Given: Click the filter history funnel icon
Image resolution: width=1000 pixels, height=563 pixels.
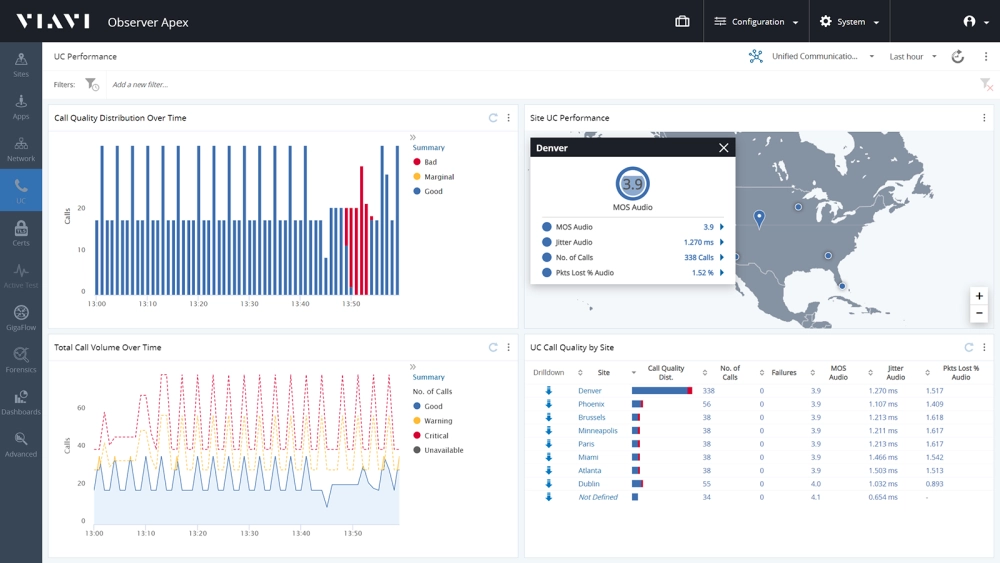Looking at the screenshot, I should coord(92,85).
